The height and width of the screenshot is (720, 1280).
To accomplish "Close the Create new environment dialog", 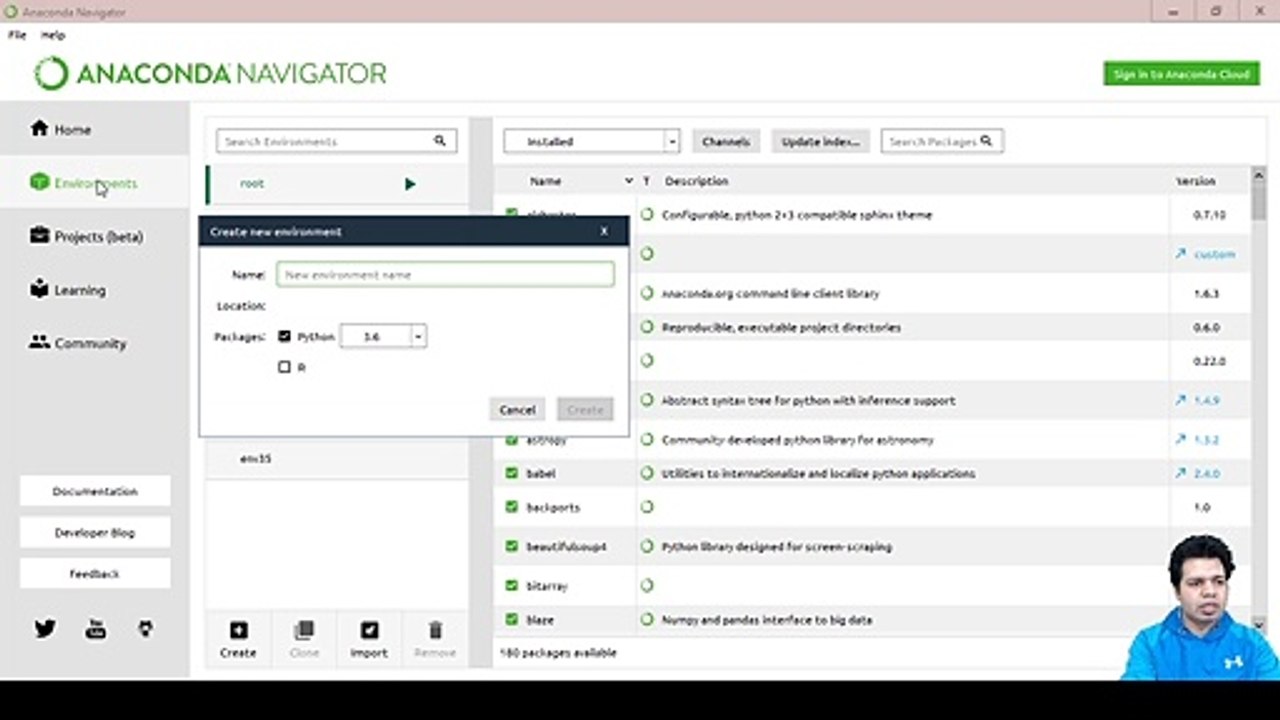I will (x=604, y=231).
